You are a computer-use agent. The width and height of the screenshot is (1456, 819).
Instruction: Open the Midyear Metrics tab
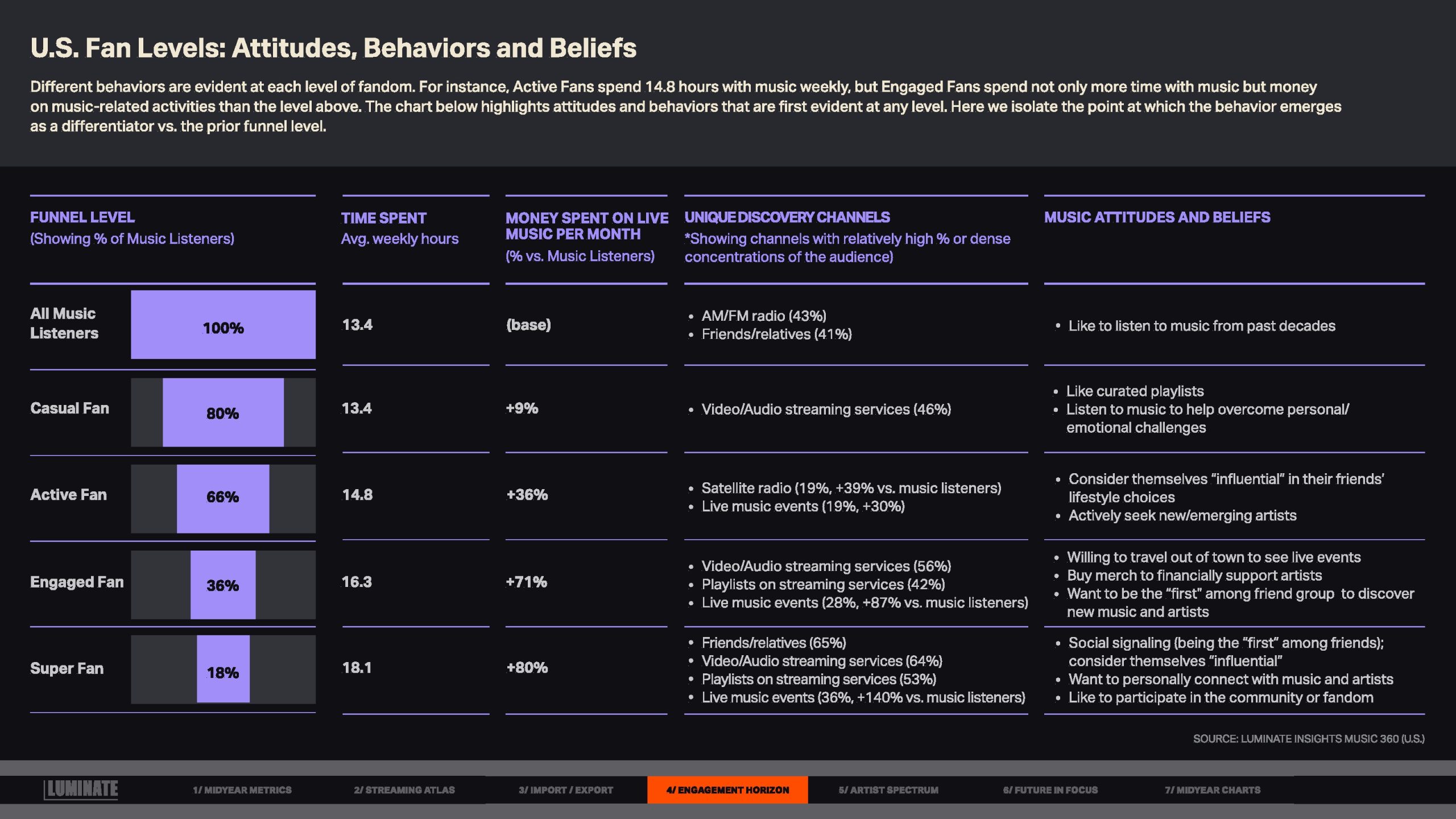point(242,790)
